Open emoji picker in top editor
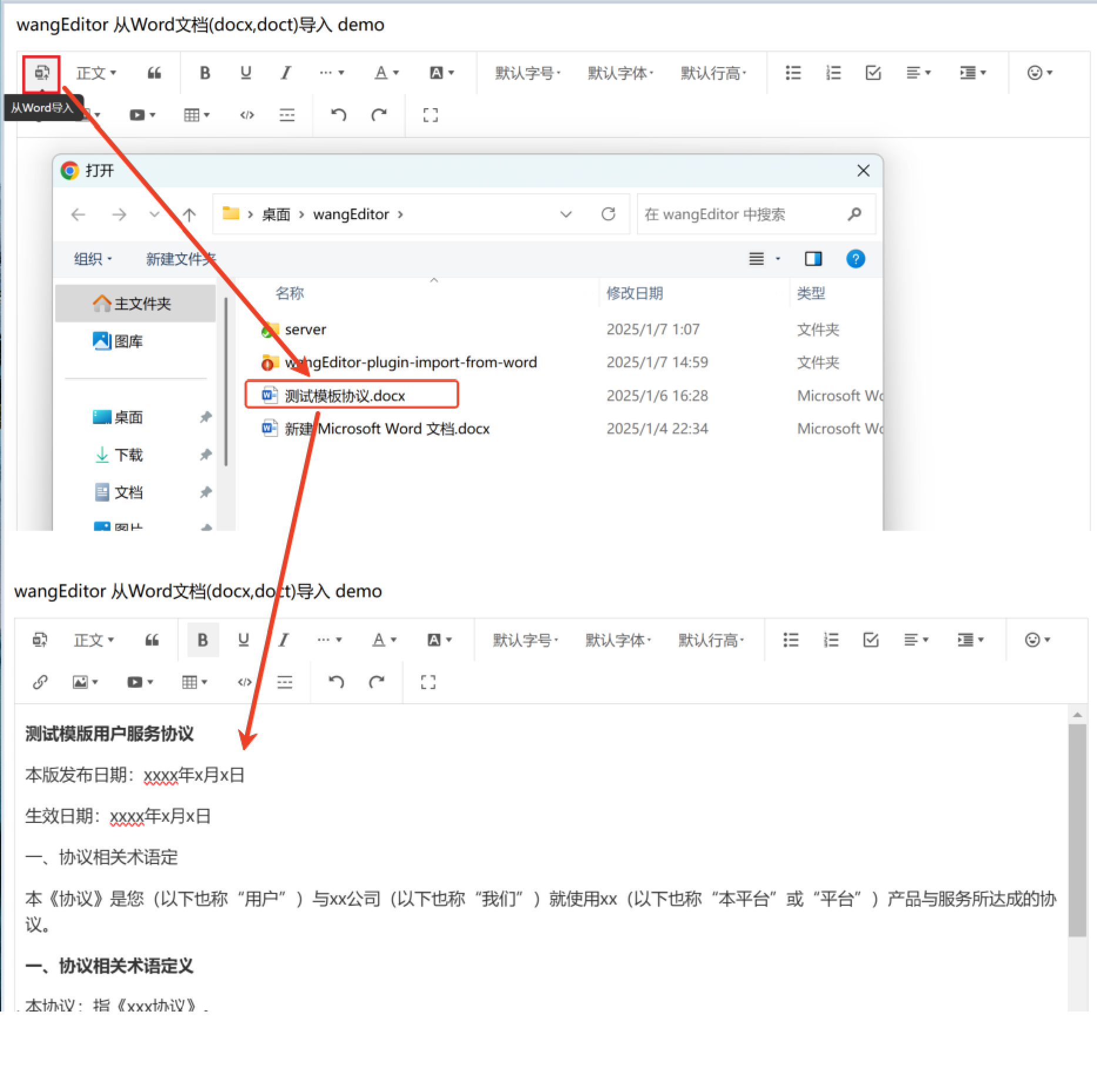The width and height of the screenshot is (1097, 1092). [1039, 73]
